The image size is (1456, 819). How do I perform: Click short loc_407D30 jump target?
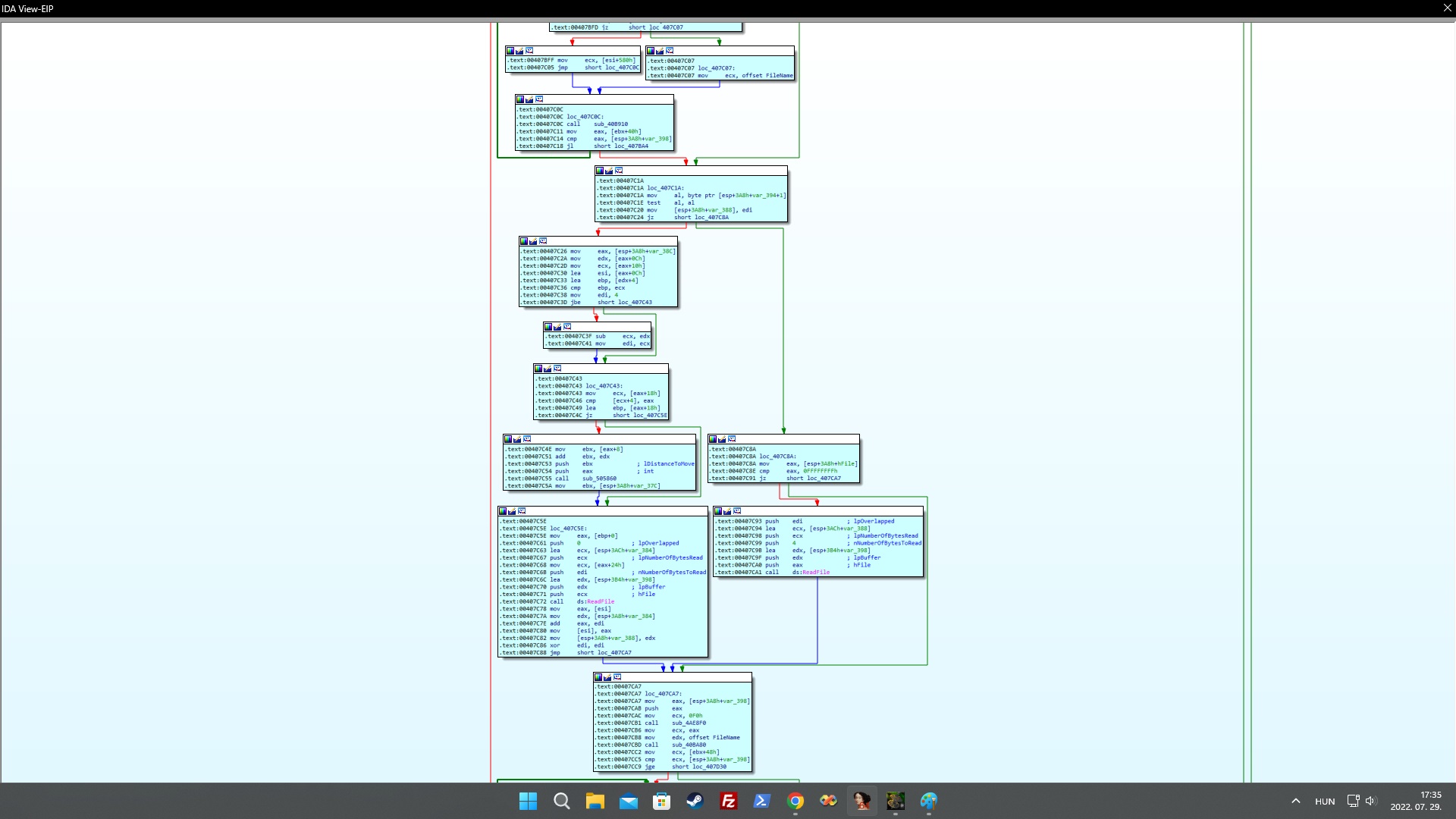(x=709, y=767)
